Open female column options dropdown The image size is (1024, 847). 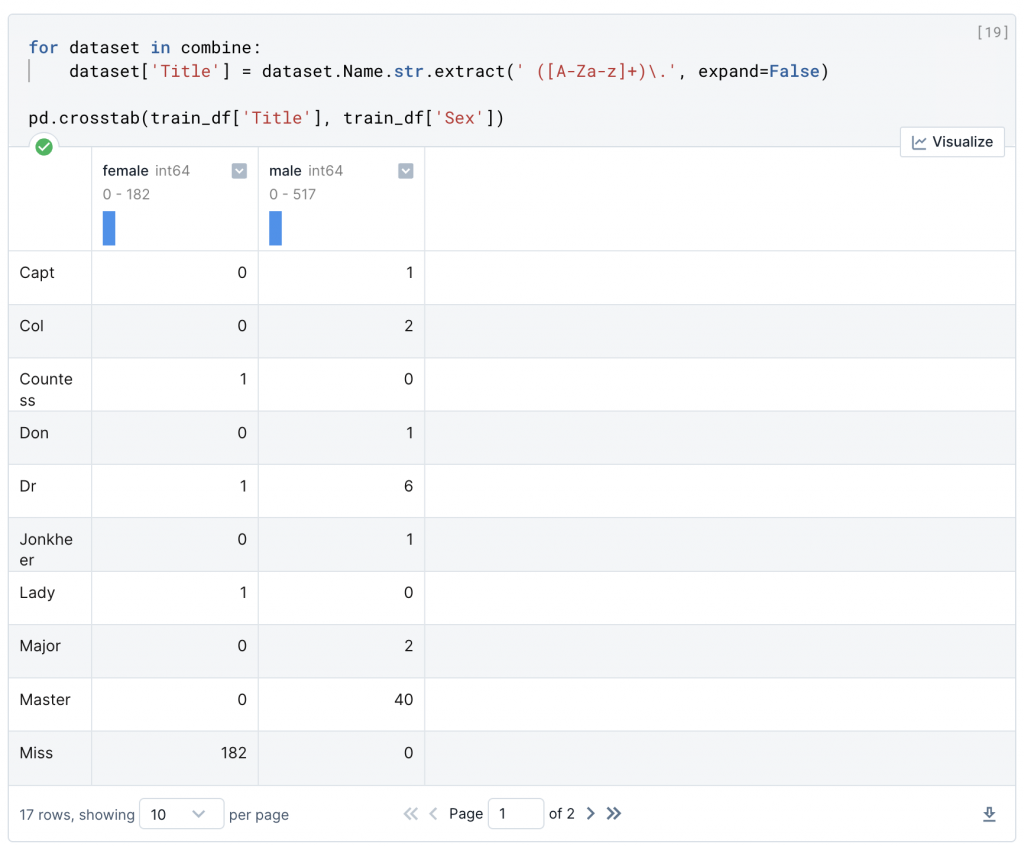coord(239,171)
